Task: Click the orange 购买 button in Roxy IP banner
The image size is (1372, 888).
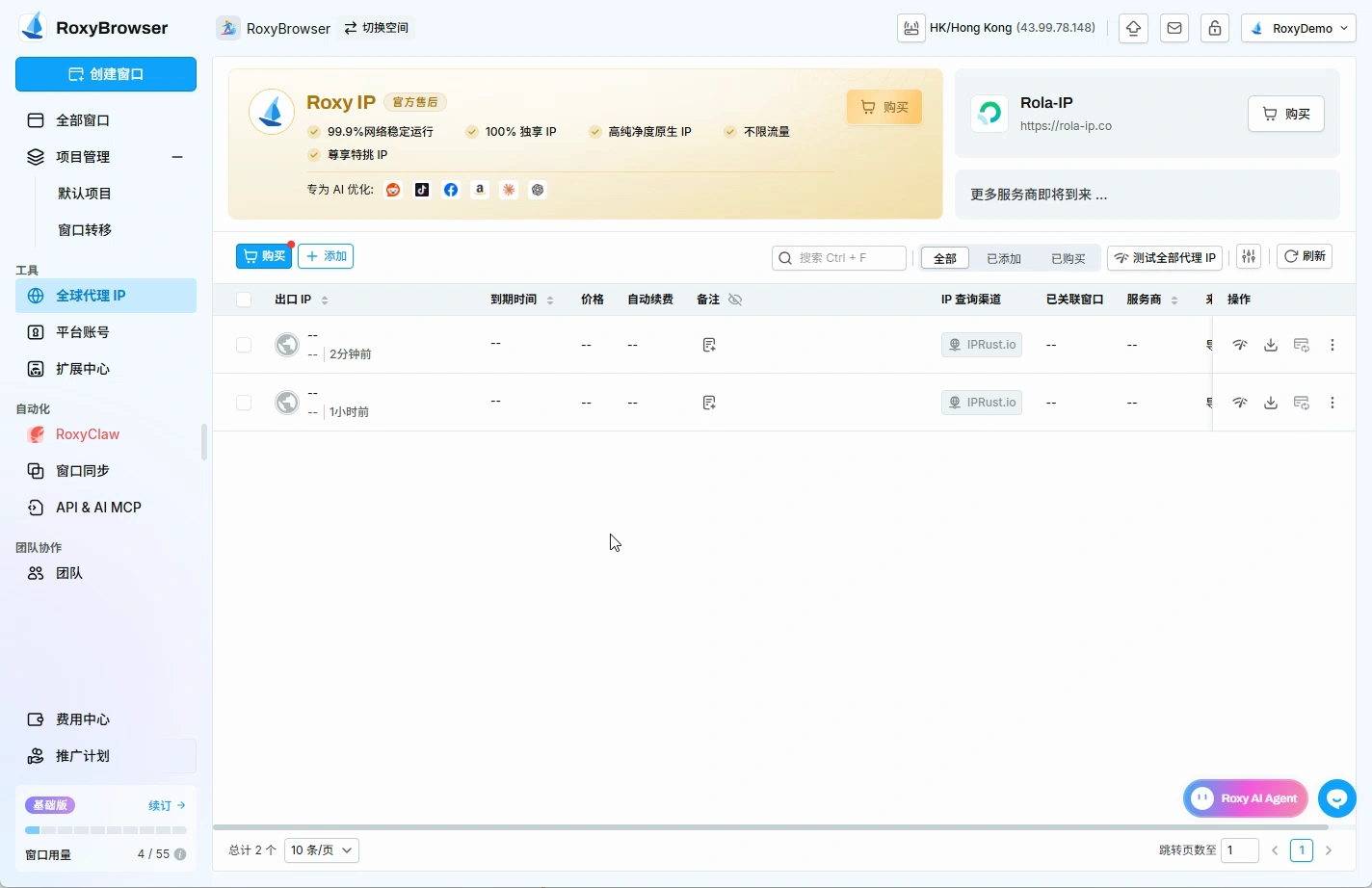Action: pyautogui.click(x=884, y=107)
